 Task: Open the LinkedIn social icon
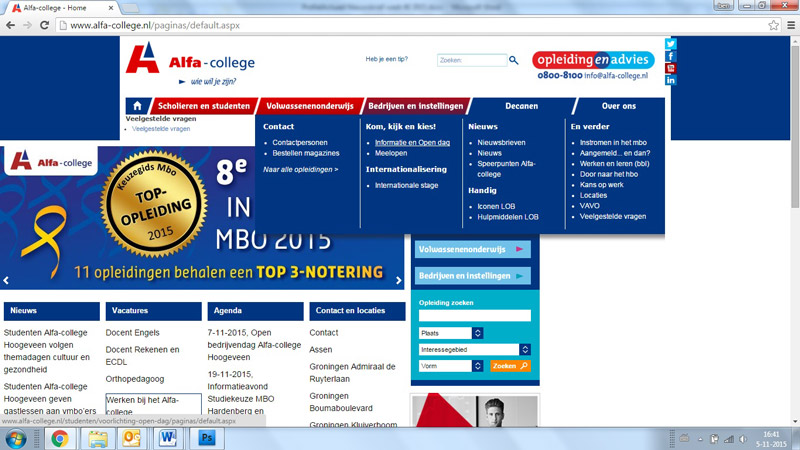(x=670, y=80)
